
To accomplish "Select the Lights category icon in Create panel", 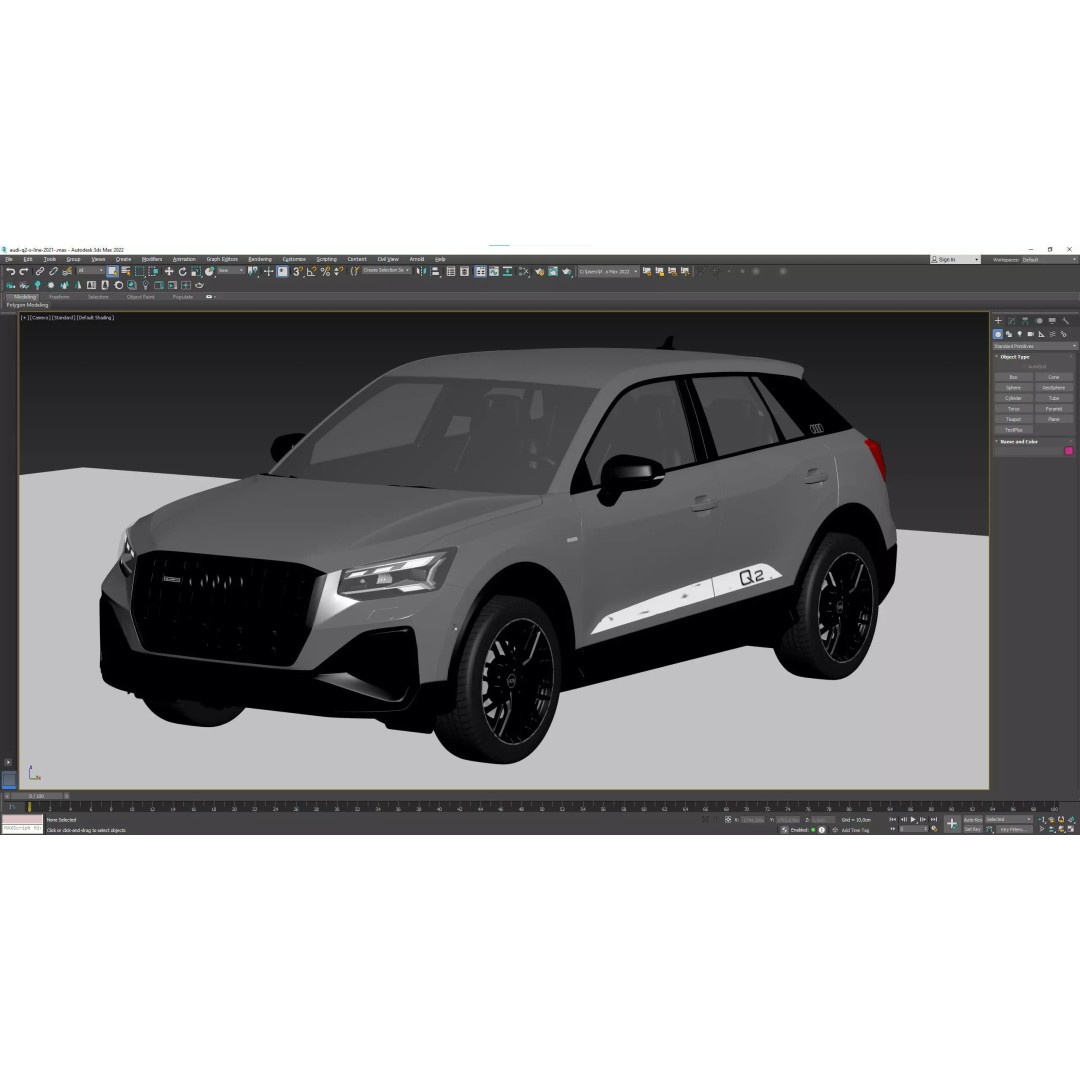I will (1019, 334).
